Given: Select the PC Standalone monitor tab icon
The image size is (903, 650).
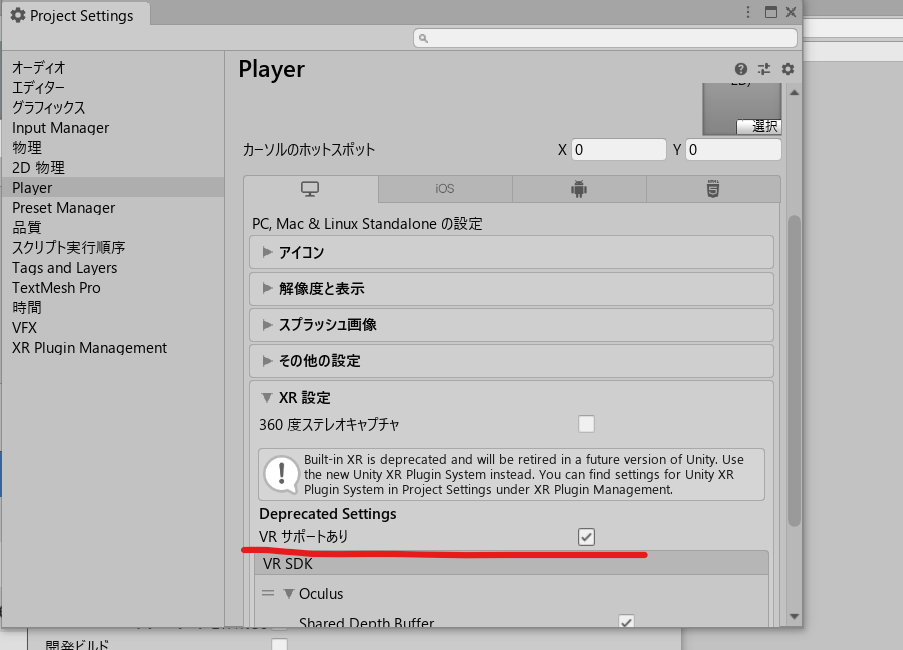Looking at the screenshot, I should (x=310, y=189).
